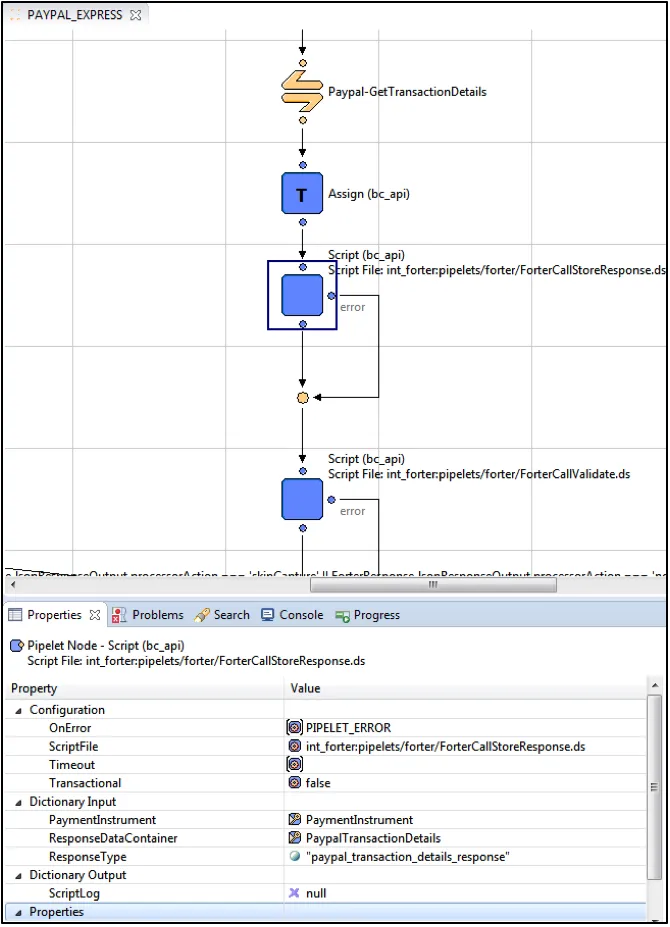Select the ScriptLog property name
The image size is (670, 927).
tap(74, 893)
